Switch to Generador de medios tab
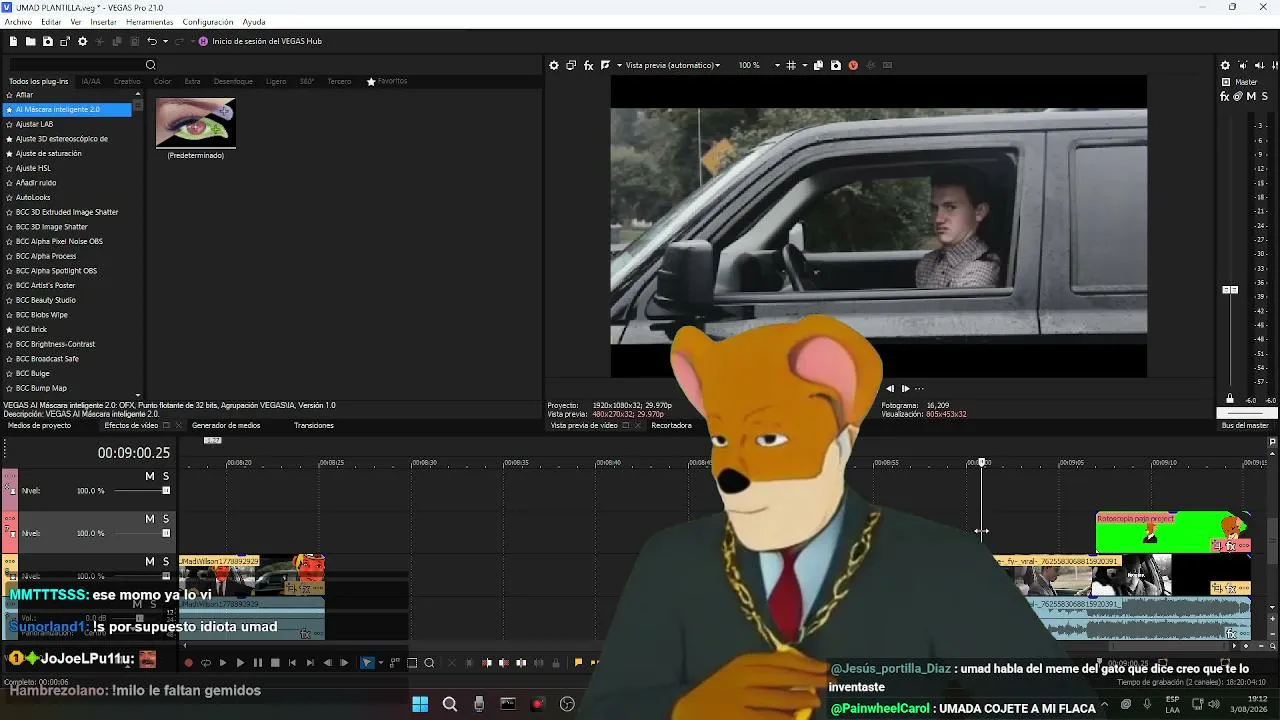Screen dimensions: 1280x720 tap(226, 425)
